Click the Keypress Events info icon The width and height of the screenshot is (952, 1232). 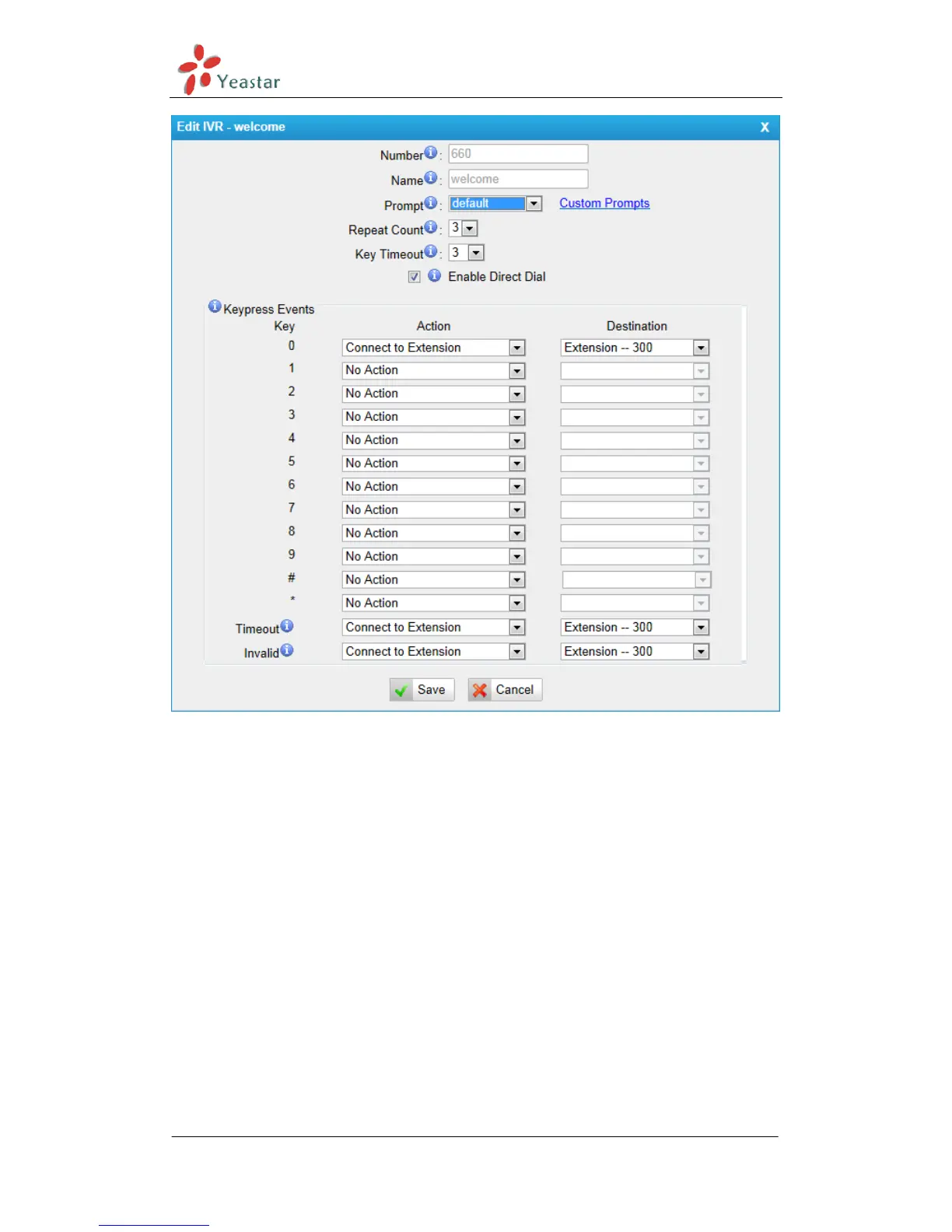coord(215,306)
